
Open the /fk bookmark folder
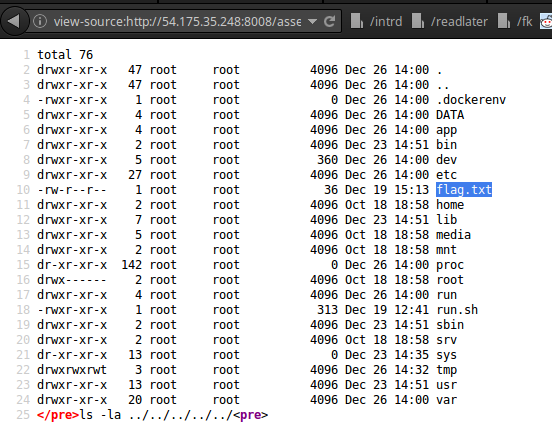pos(515,21)
